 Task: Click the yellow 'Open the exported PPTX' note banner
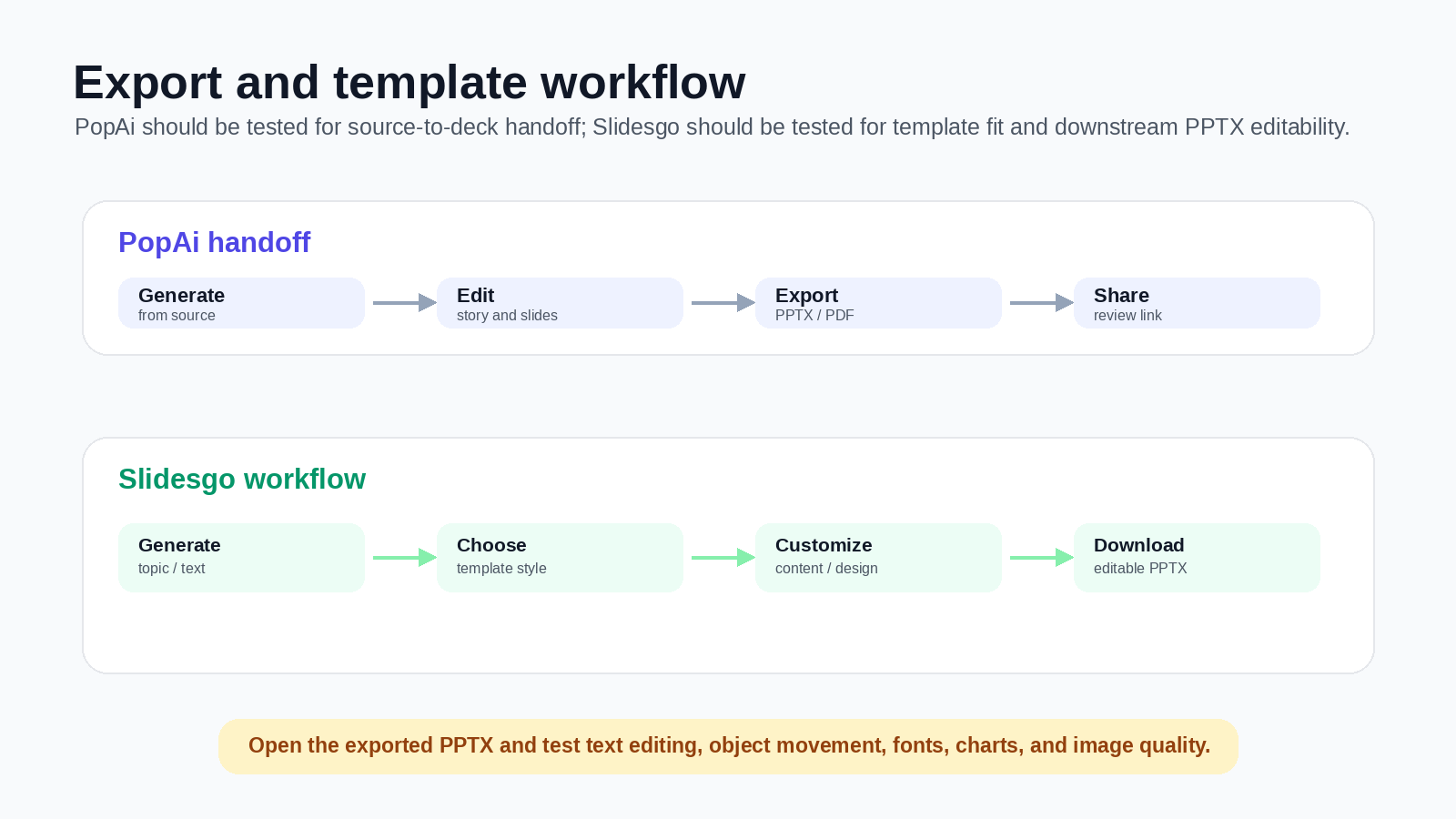728,746
